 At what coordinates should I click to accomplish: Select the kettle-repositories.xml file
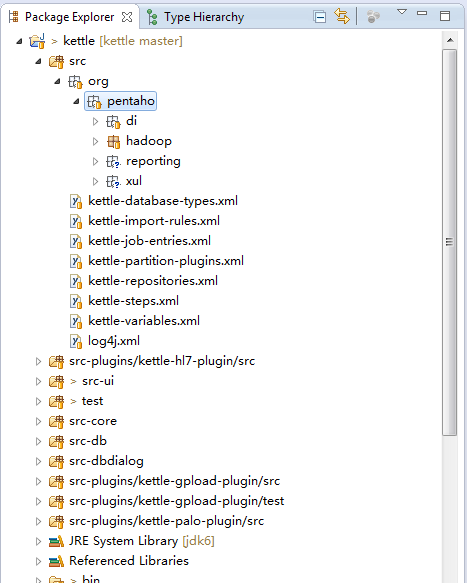point(153,281)
